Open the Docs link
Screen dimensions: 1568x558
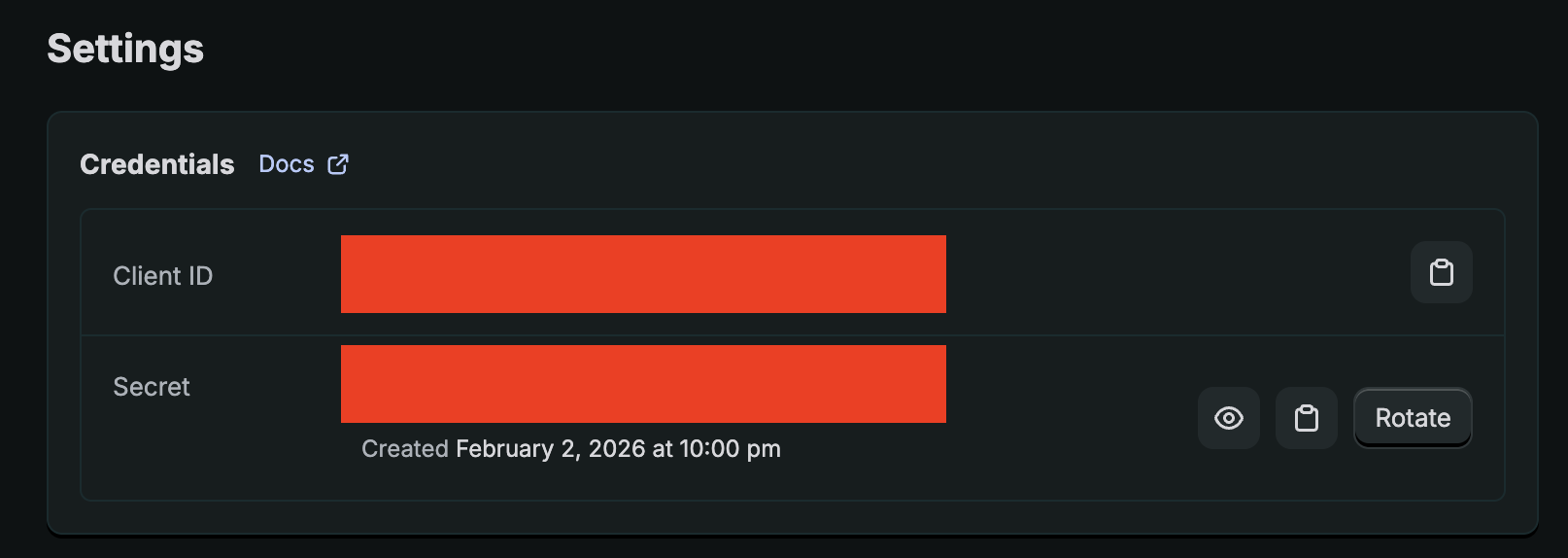pyautogui.click(x=287, y=164)
